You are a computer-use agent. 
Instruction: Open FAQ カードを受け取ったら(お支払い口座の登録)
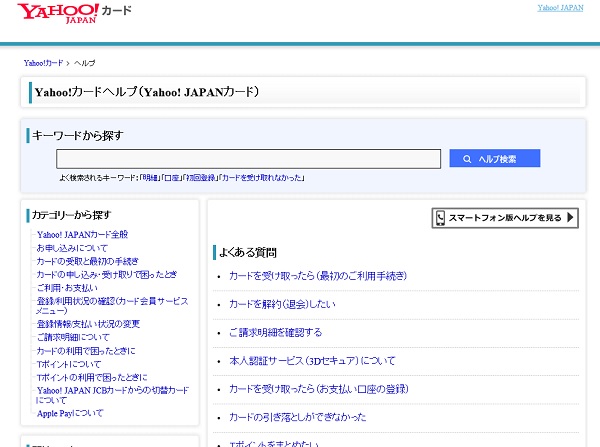coord(319,389)
